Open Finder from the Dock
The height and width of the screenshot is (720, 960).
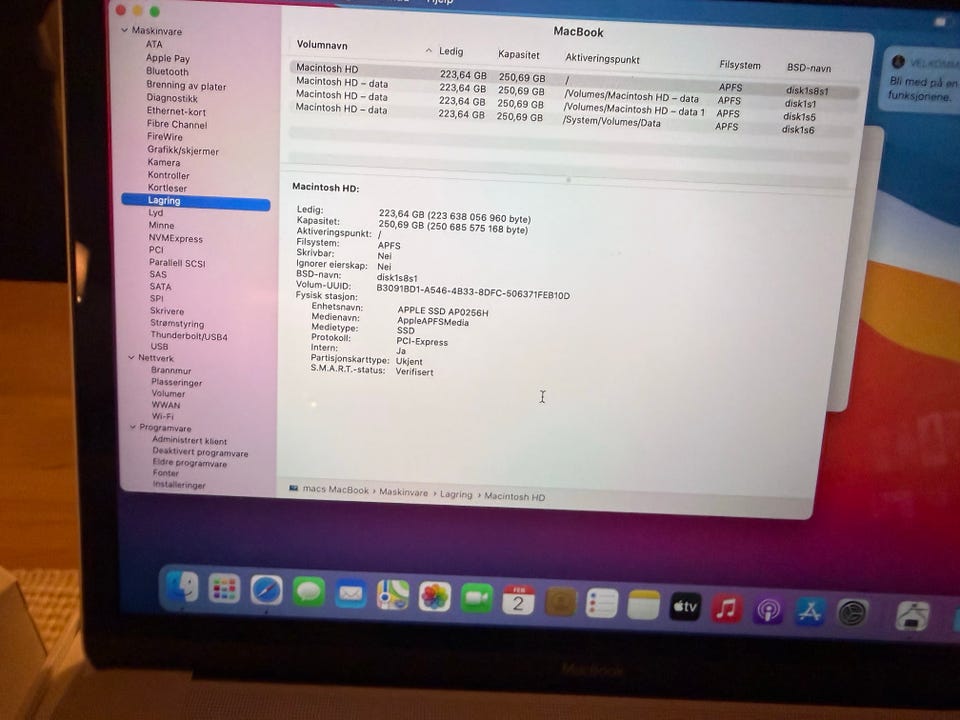[182, 587]
